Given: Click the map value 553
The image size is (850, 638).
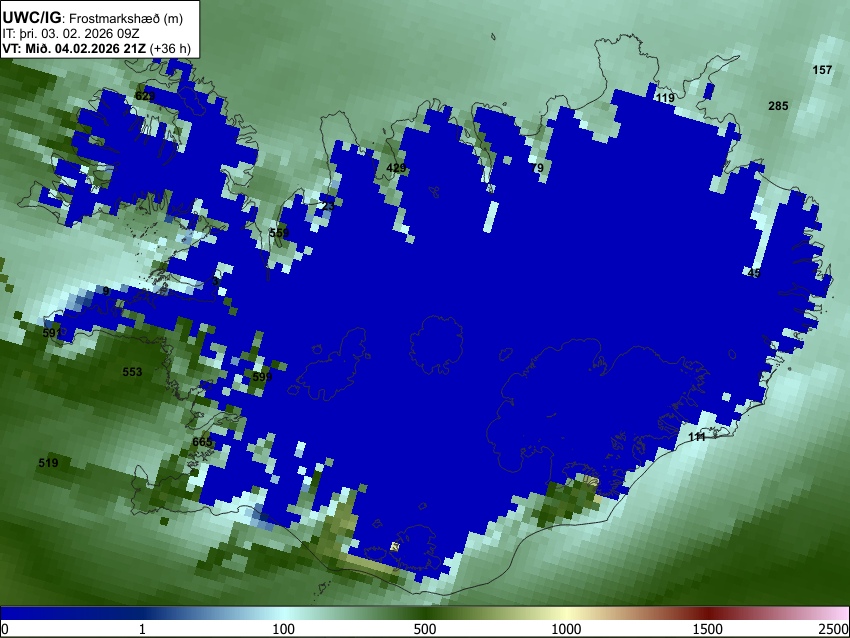Looking at the screenshot, I should point(132,371).
